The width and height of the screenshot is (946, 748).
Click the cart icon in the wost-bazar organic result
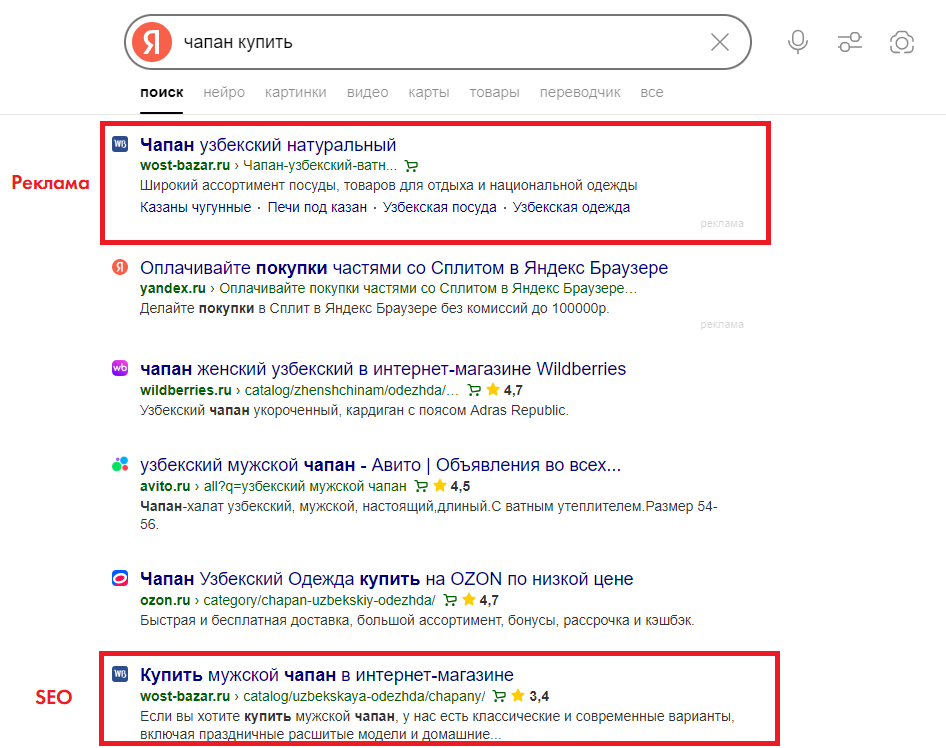click(499, 696)
